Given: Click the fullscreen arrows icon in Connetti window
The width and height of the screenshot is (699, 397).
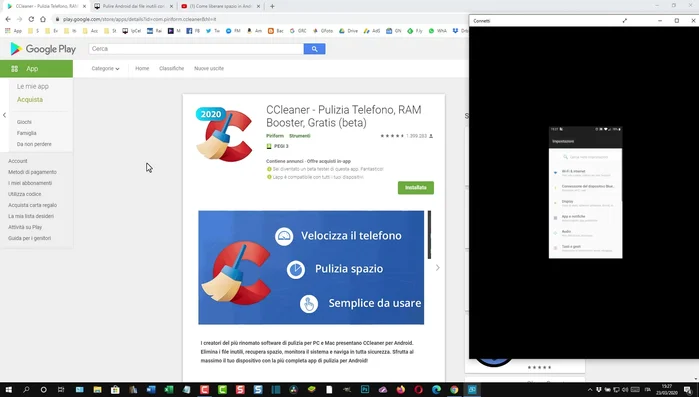Looking at the screenshot, I should point(625,20).
